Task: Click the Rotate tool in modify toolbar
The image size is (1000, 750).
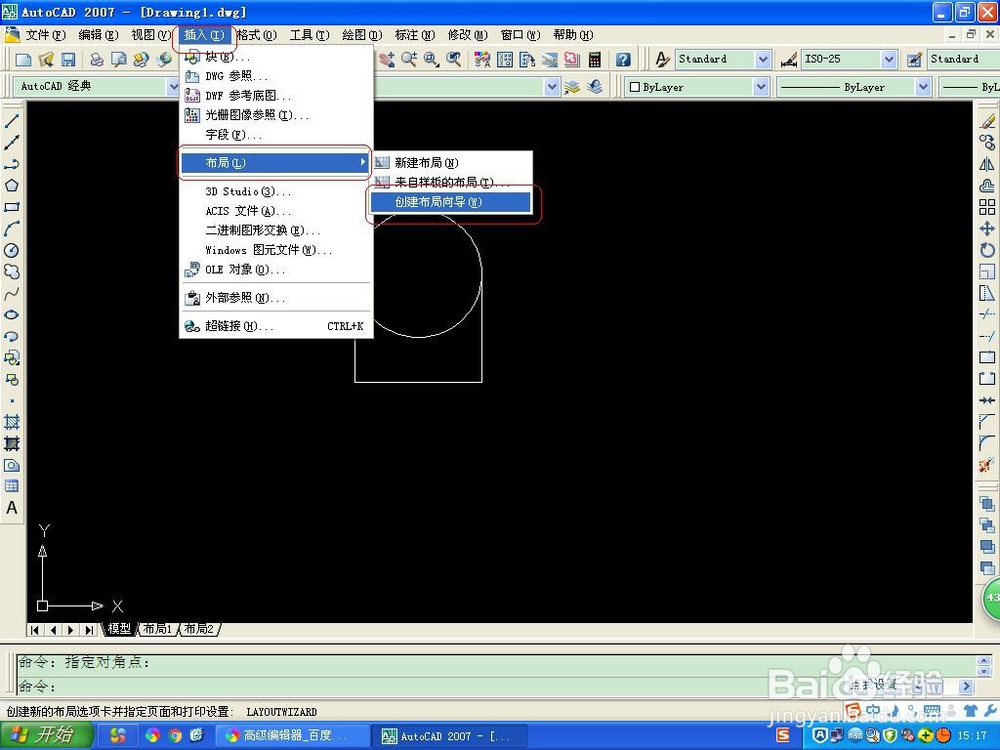Action: 987,250
